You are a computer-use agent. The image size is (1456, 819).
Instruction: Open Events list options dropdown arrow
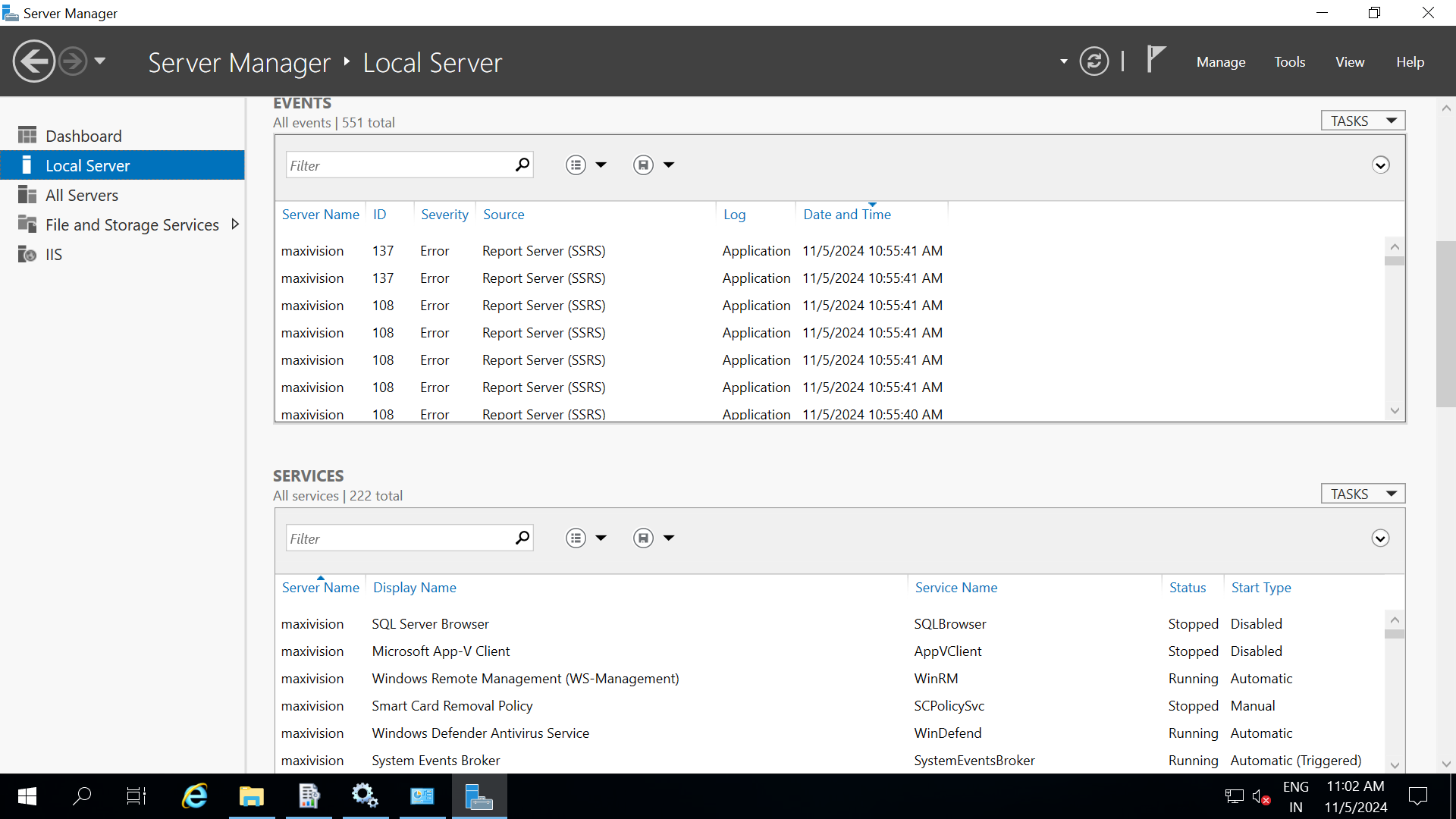click(x=601, y=165)
